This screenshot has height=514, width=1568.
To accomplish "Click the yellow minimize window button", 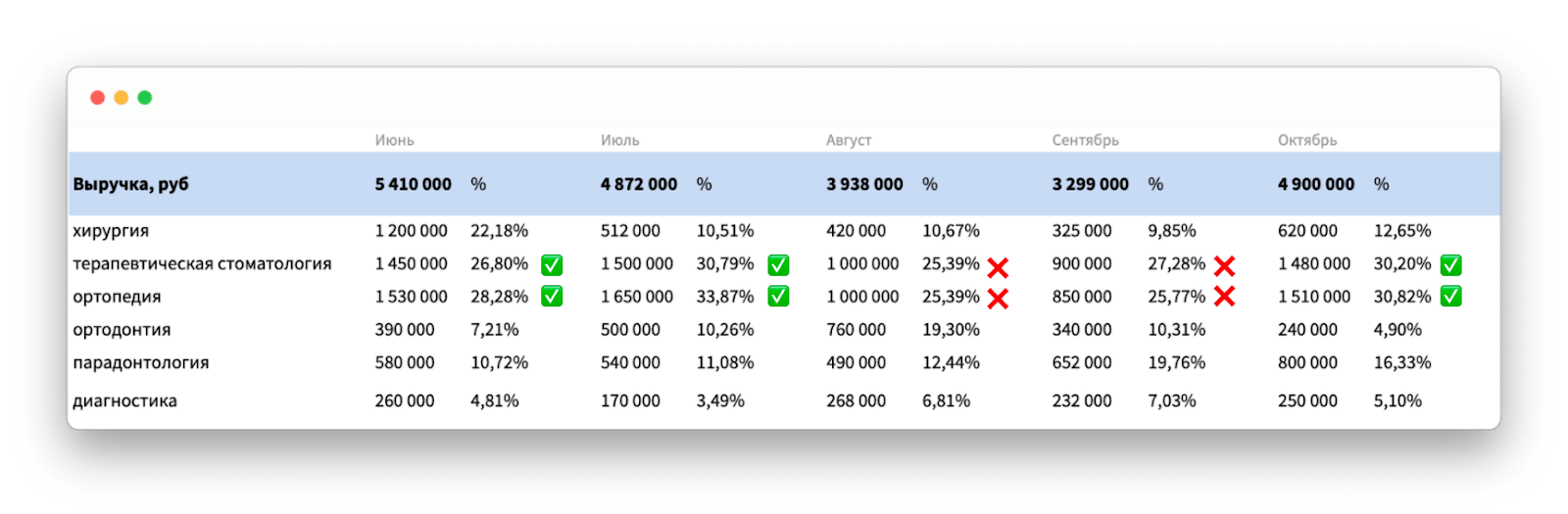I will [122, 98].
